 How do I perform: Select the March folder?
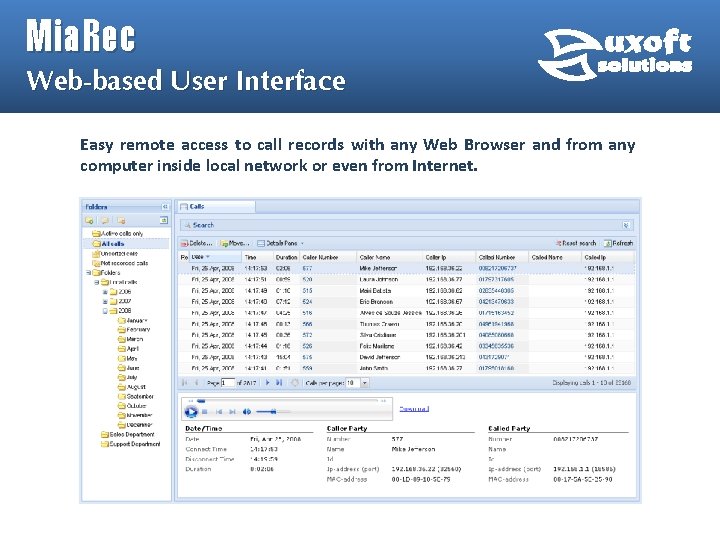pyautogui.click(x=130, y=339)
